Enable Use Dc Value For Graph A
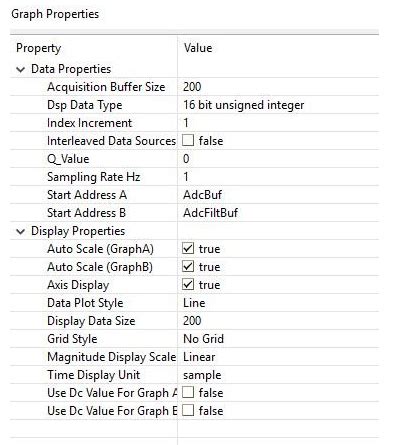399x445 pixels. [188, 393]
